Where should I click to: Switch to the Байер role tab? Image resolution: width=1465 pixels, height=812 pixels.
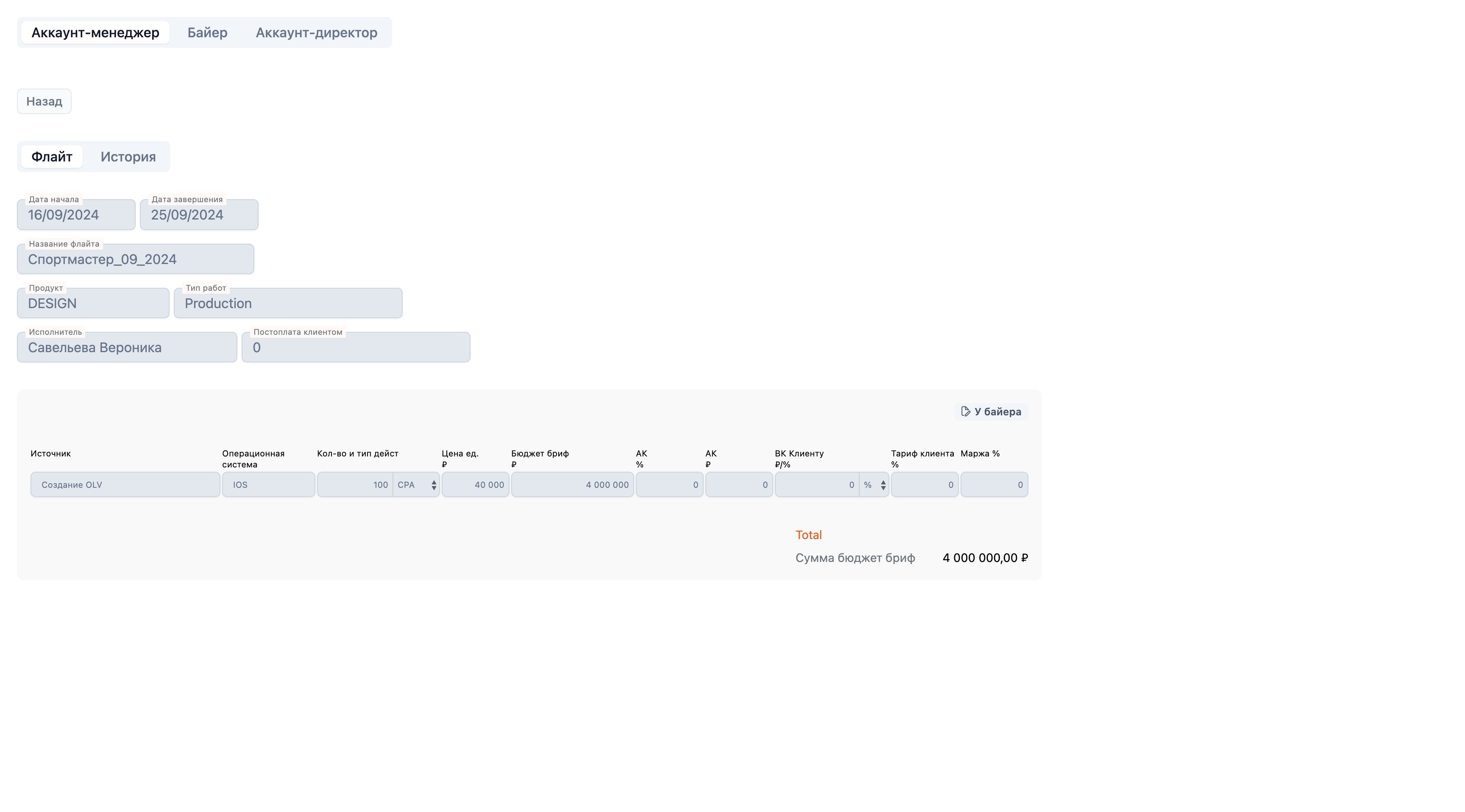(x=208, y=32)
